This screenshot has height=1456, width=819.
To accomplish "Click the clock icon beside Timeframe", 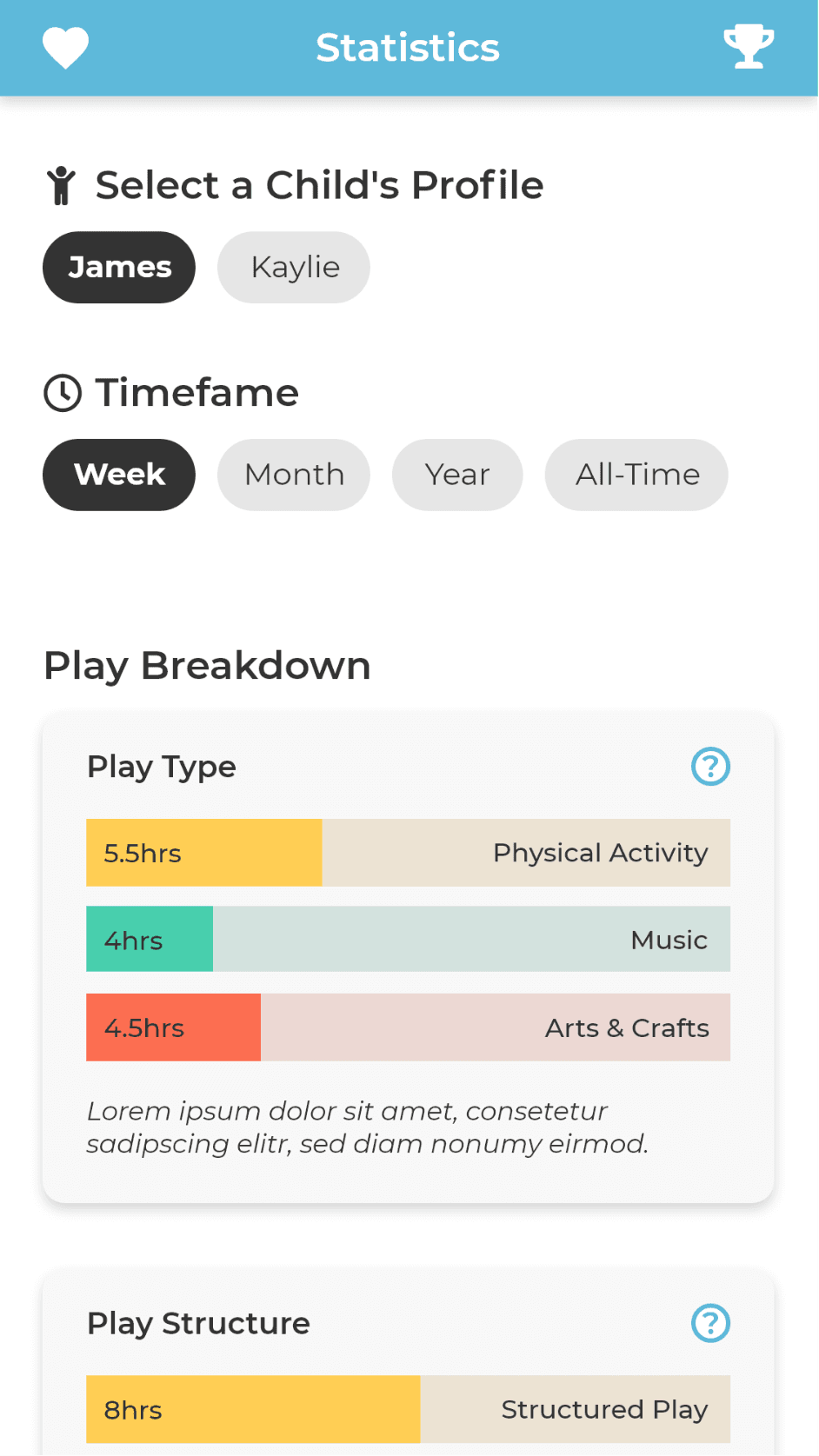I will point(63,393).
